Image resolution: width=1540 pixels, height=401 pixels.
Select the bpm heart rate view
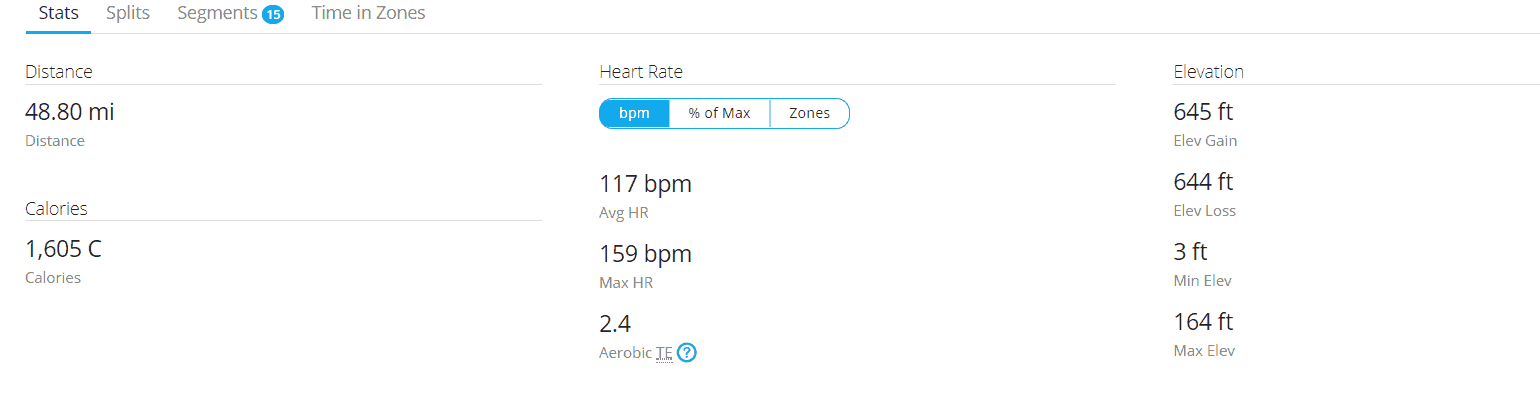click(634, 114)
